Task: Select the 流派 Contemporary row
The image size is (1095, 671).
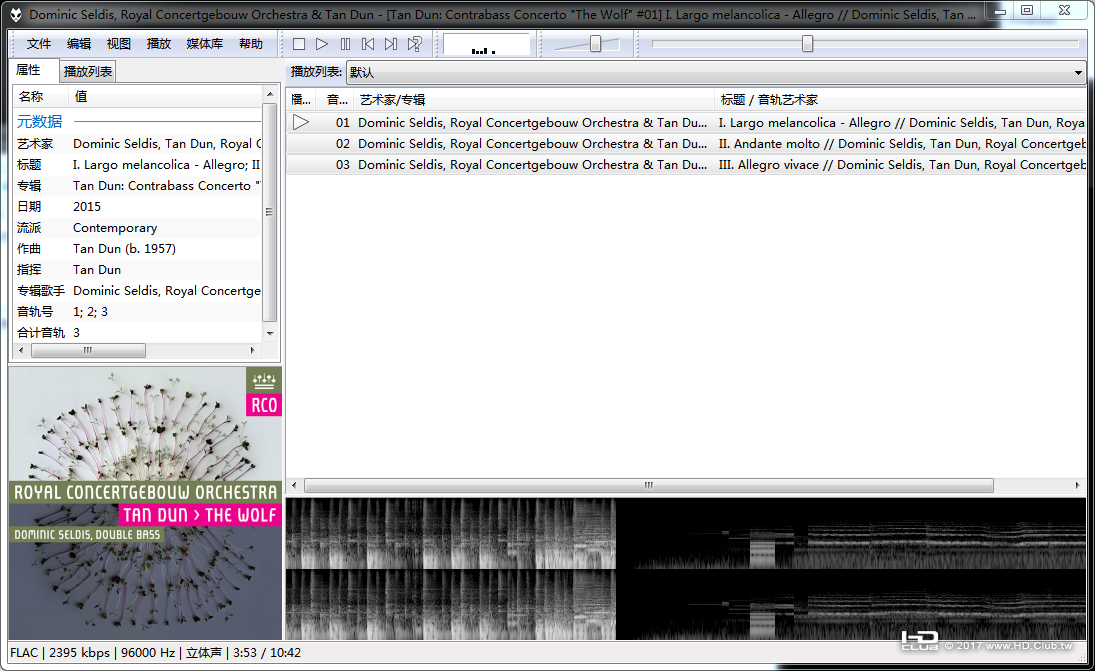Action: coord(138,228)
